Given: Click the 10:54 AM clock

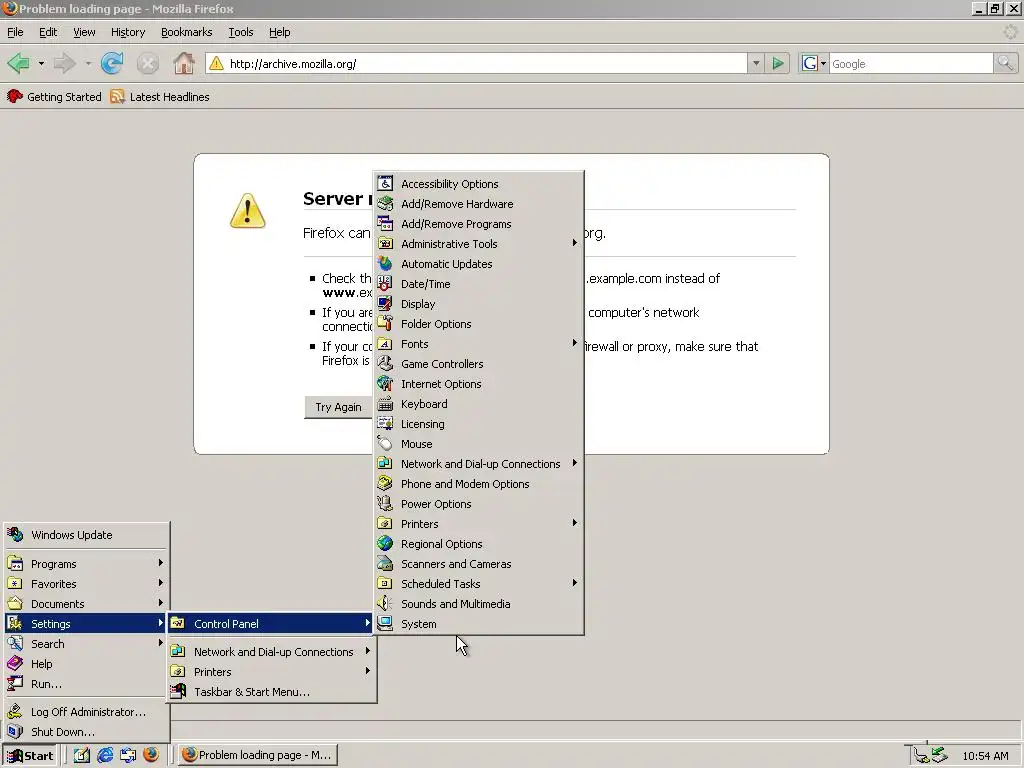Looking at the screenshot, I should point(985,756).
